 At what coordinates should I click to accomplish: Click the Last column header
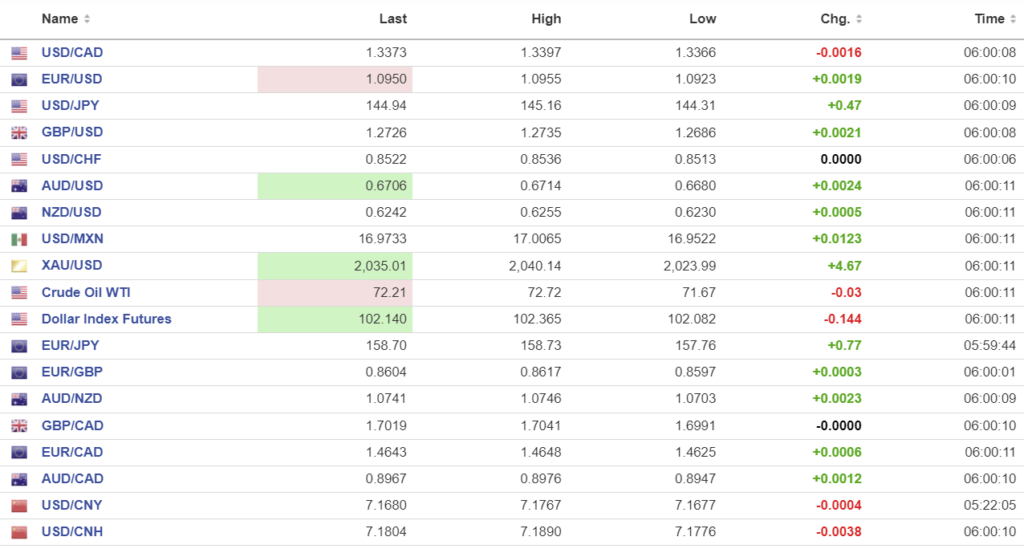[x=393, y=19]
